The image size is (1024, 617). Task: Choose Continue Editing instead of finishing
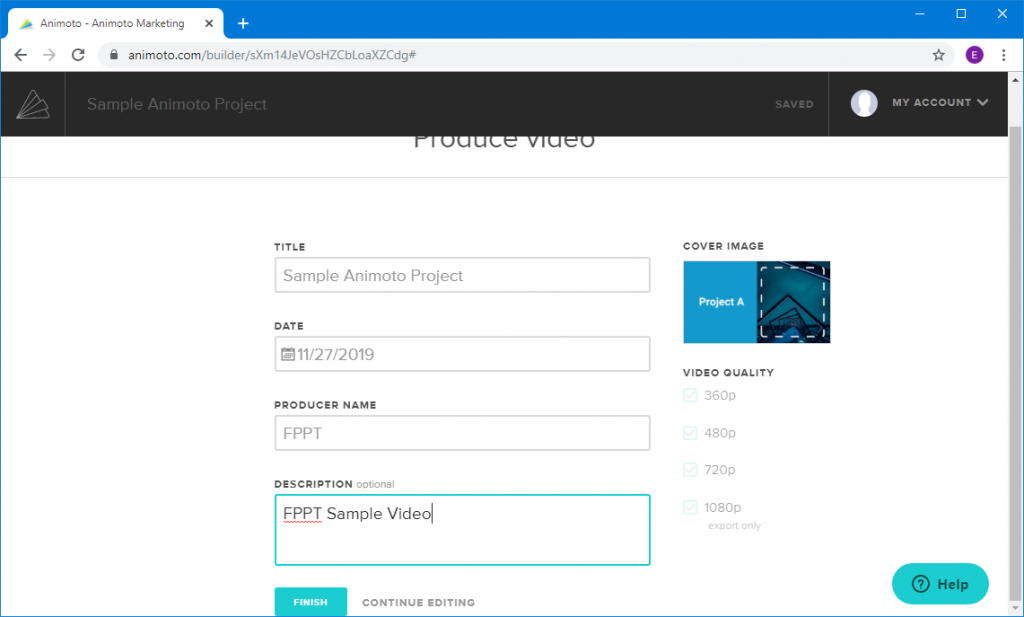[418, 602]
